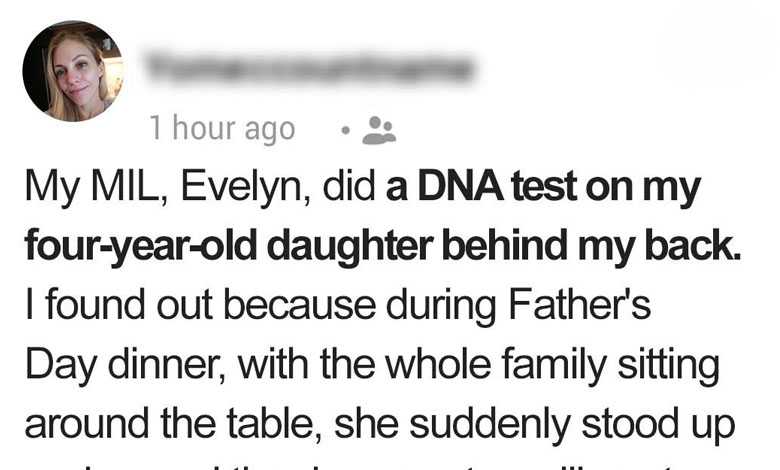Click the friends audience icon
Screen dimensions: 780x470
point(379,128)
